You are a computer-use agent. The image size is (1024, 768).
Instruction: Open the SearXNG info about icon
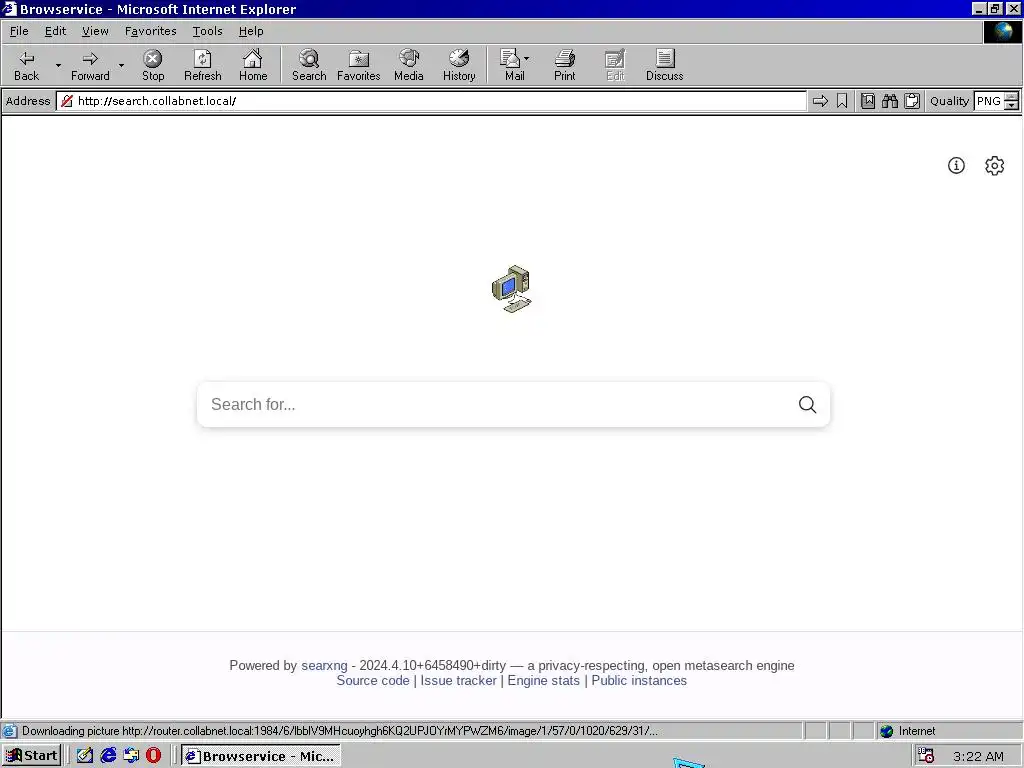pos(956,166)
